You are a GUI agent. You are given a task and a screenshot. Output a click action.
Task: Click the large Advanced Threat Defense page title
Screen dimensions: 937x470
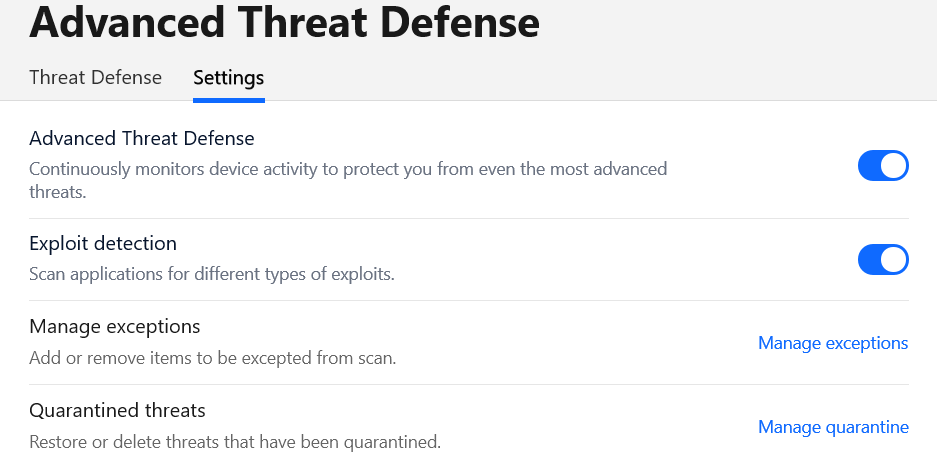tap(284, 22)
